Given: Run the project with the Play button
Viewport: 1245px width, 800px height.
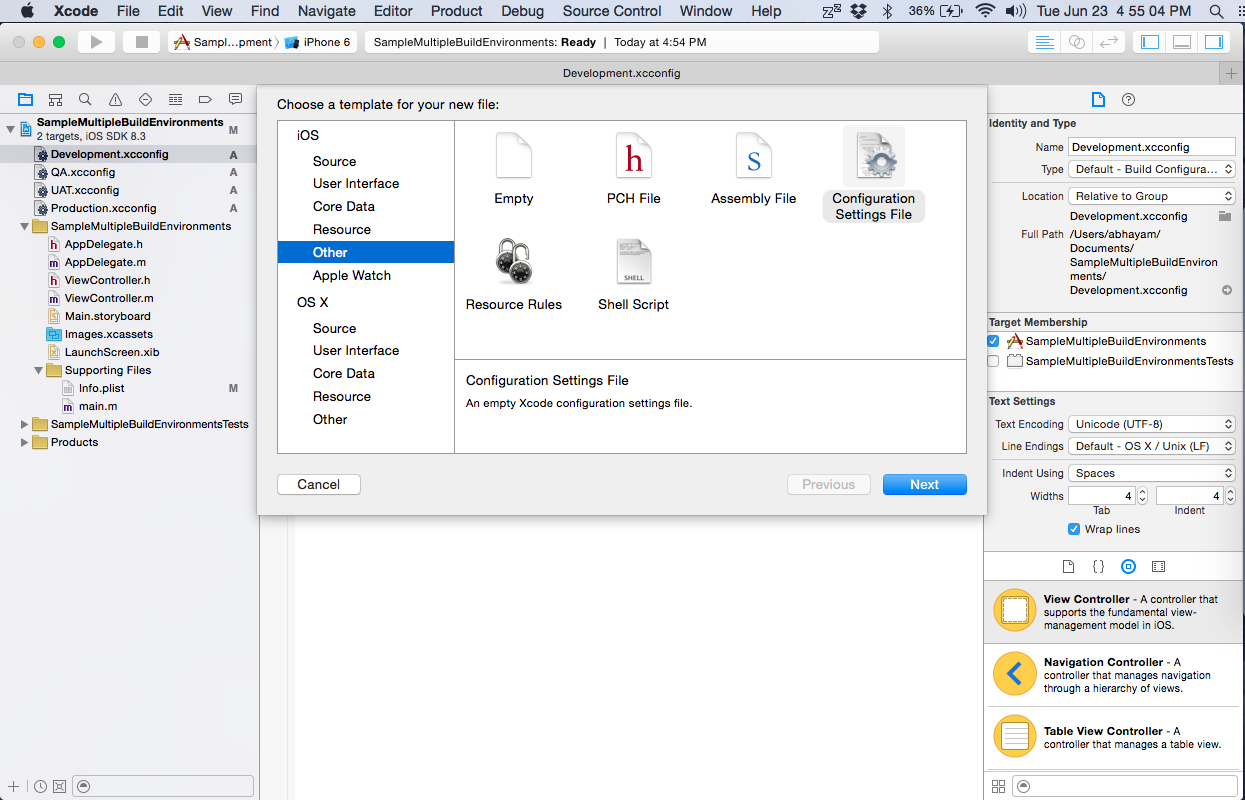Looking at the screenshot, I should pos(97,42).
